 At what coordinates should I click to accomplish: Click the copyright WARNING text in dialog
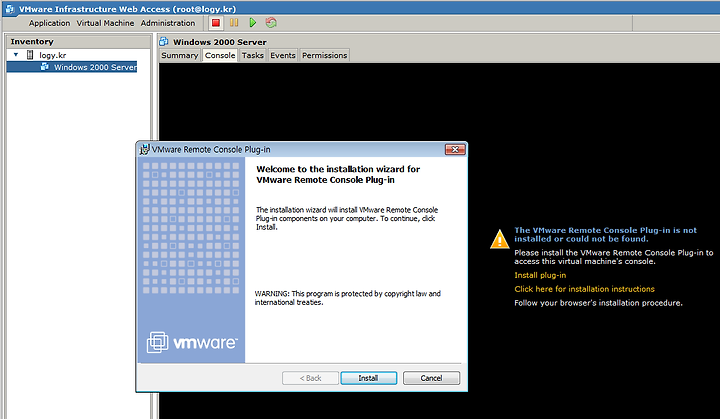(348, 298)
